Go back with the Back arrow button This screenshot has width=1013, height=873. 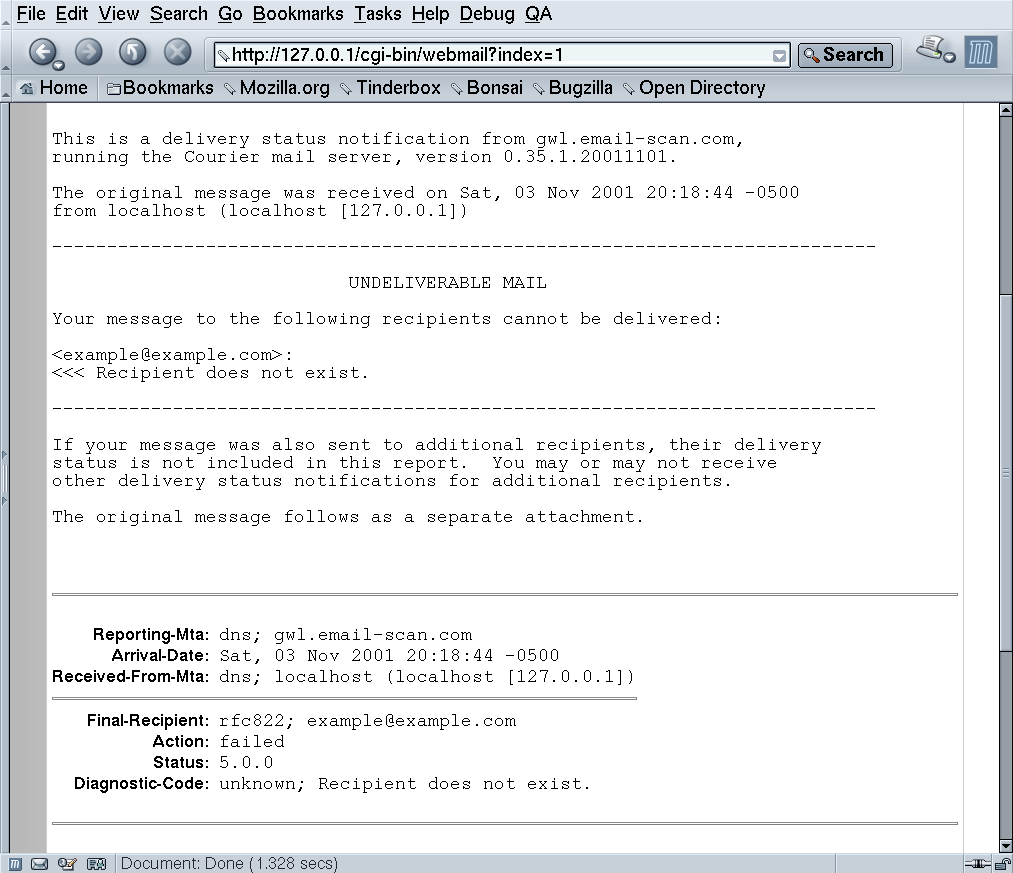pyautogui.click(x=42, y=52)
